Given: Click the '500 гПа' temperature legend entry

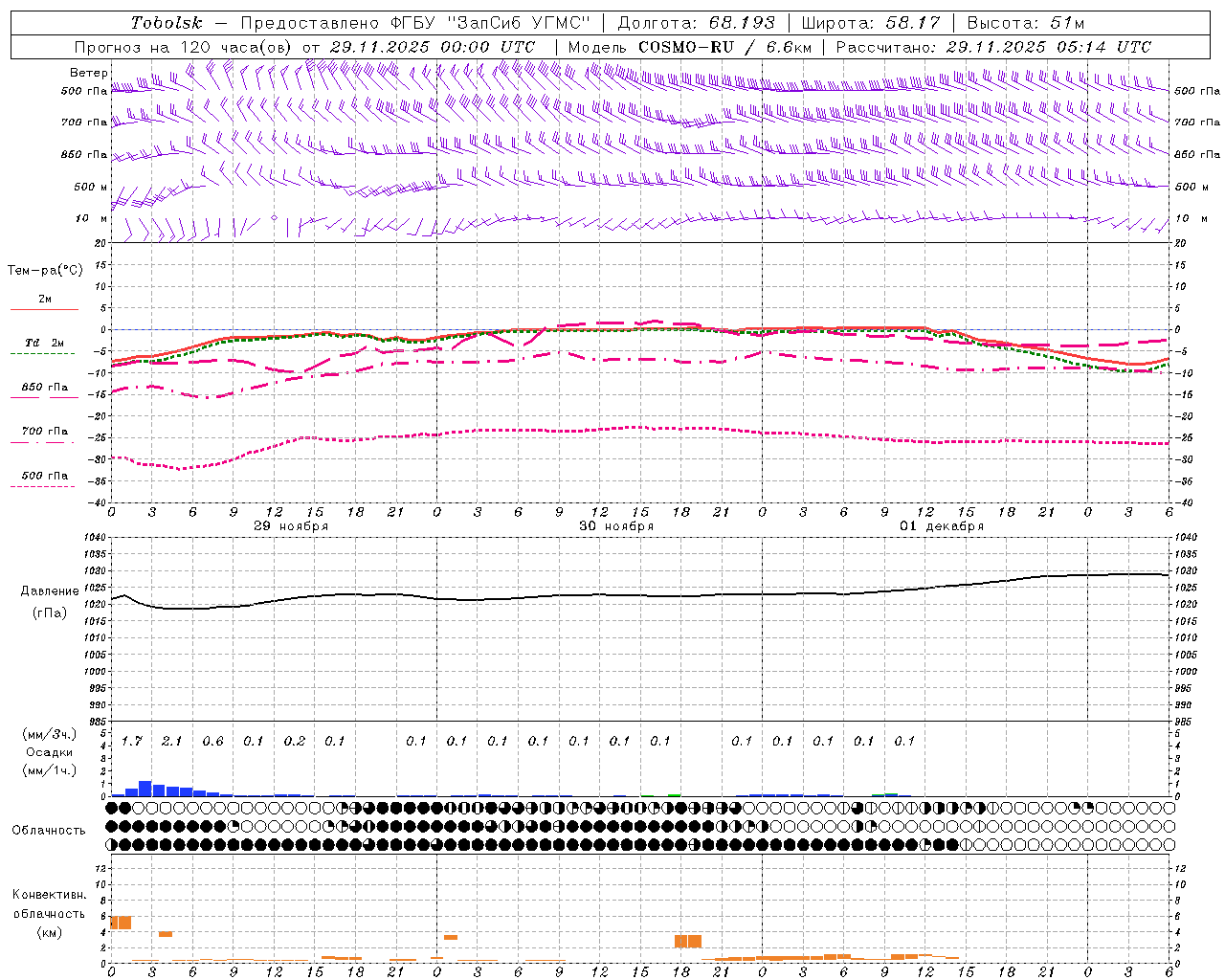Looking at the screenshot, I should (44, 476).
